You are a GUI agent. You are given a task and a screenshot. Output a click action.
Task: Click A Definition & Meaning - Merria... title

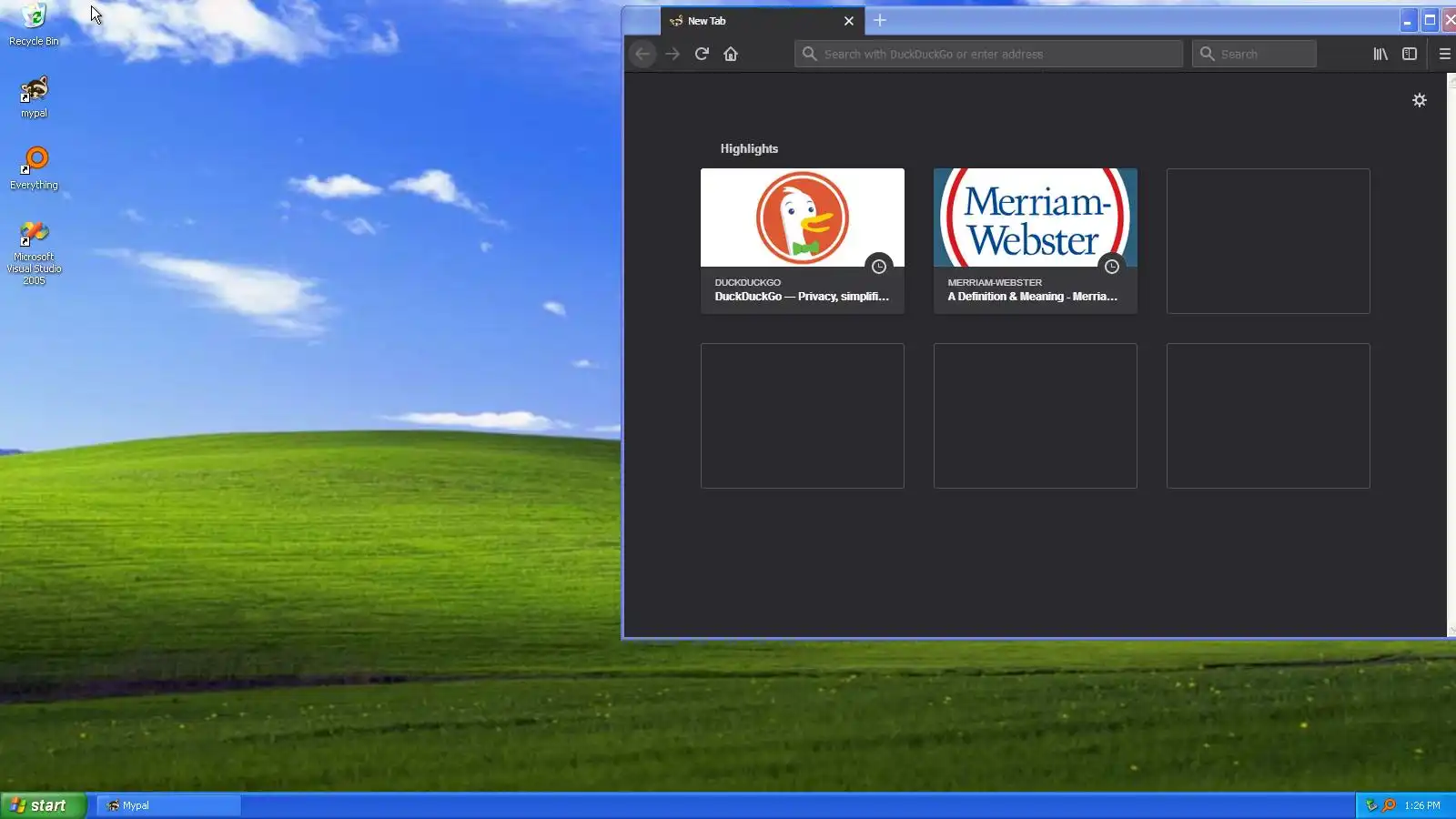(x=1033, y=297)
